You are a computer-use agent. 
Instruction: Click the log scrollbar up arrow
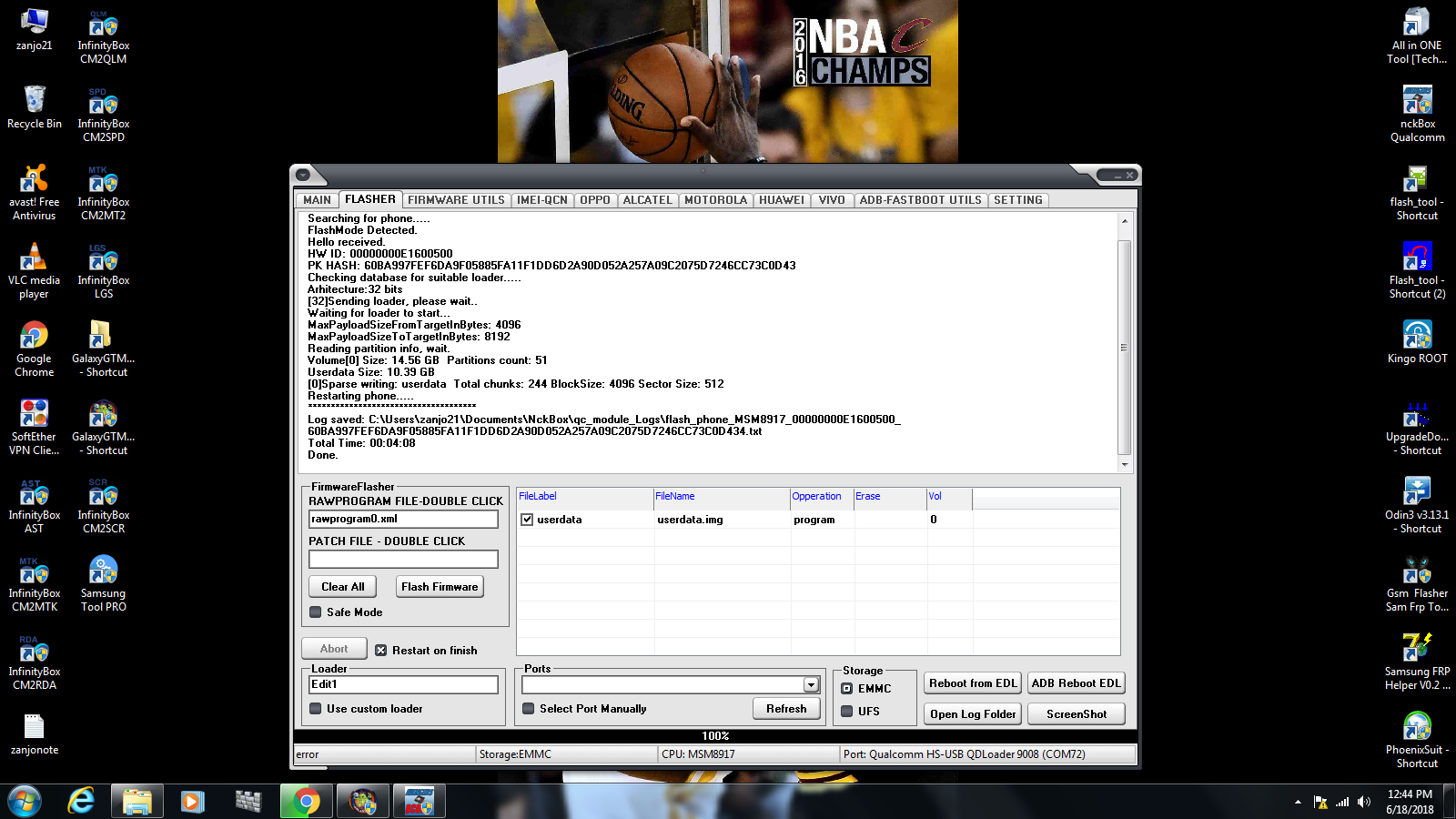tap(1125, 221)
